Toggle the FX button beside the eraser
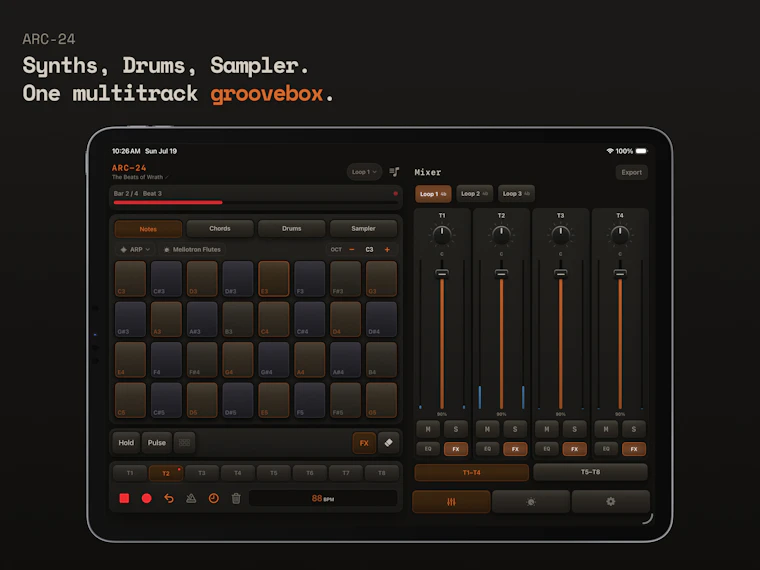Viewport: 760px width, 570px height. point(364,443)
